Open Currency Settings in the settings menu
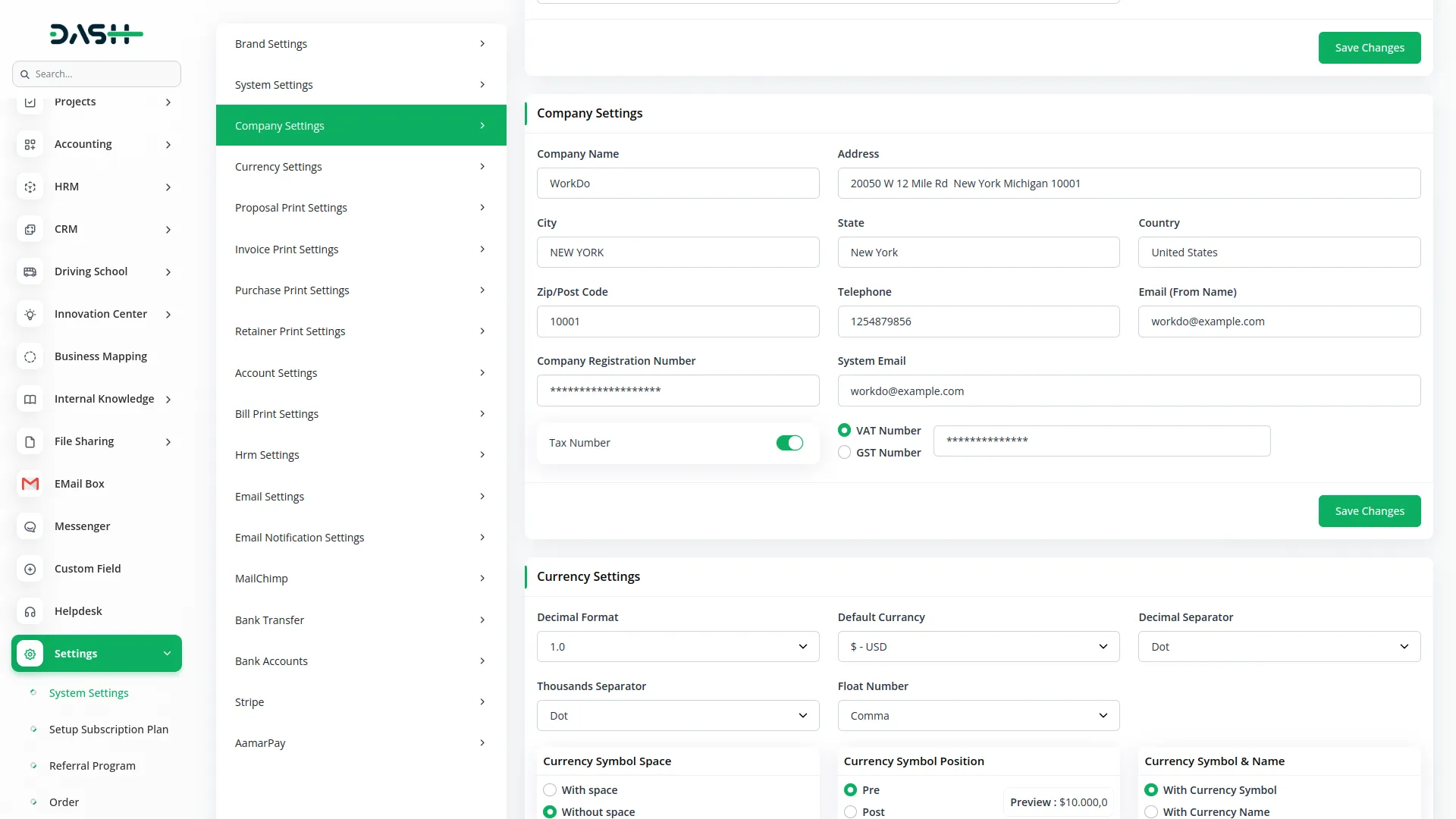1456x819 pixels. click(360, 167)
